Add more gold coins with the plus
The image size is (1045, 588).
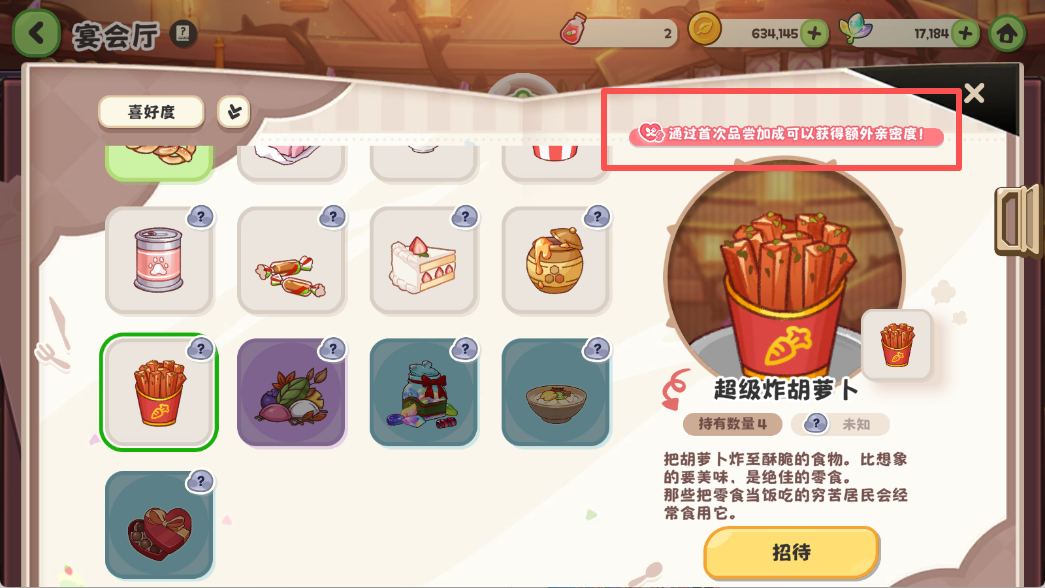click(814, 33)
